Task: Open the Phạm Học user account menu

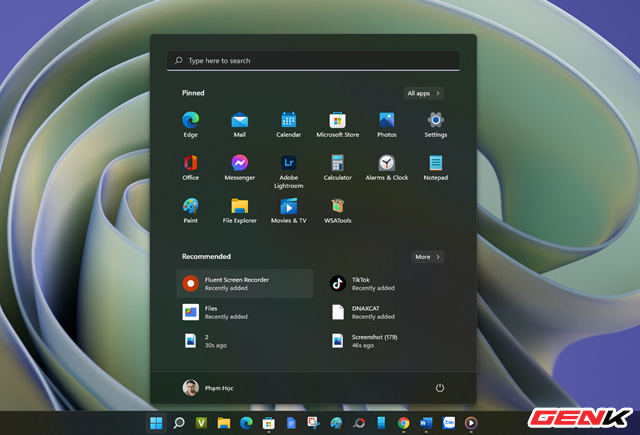Action: pyautogui.click(x=208, y=388)
